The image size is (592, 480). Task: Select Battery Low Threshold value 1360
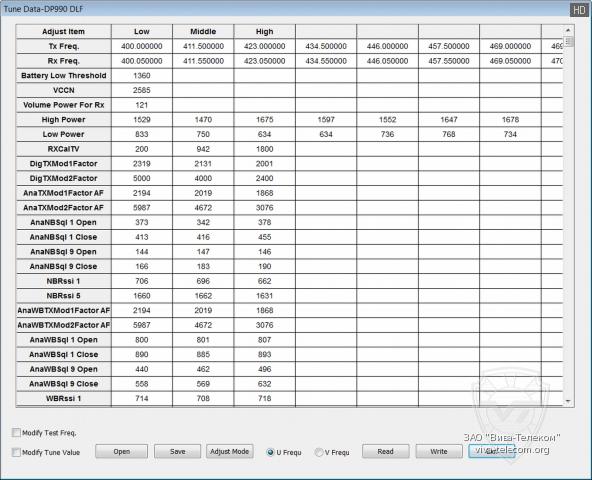click(142, 76)
